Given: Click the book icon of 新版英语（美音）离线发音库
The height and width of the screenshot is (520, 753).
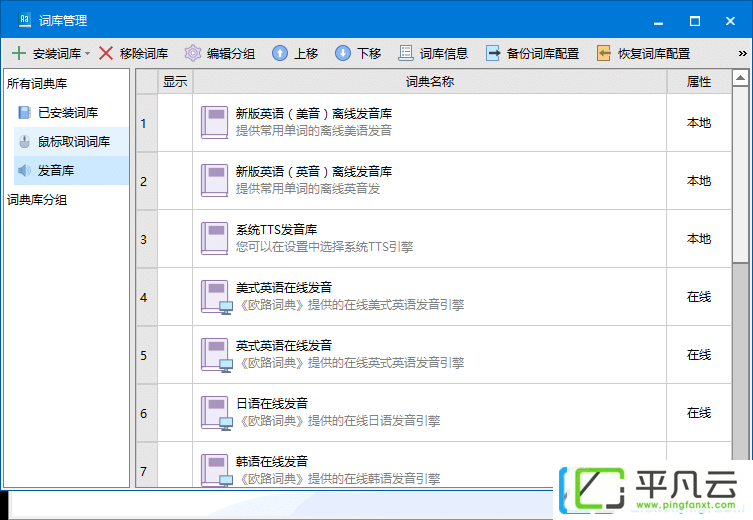Looking at the screenshot, I should (x=214, y=122).
